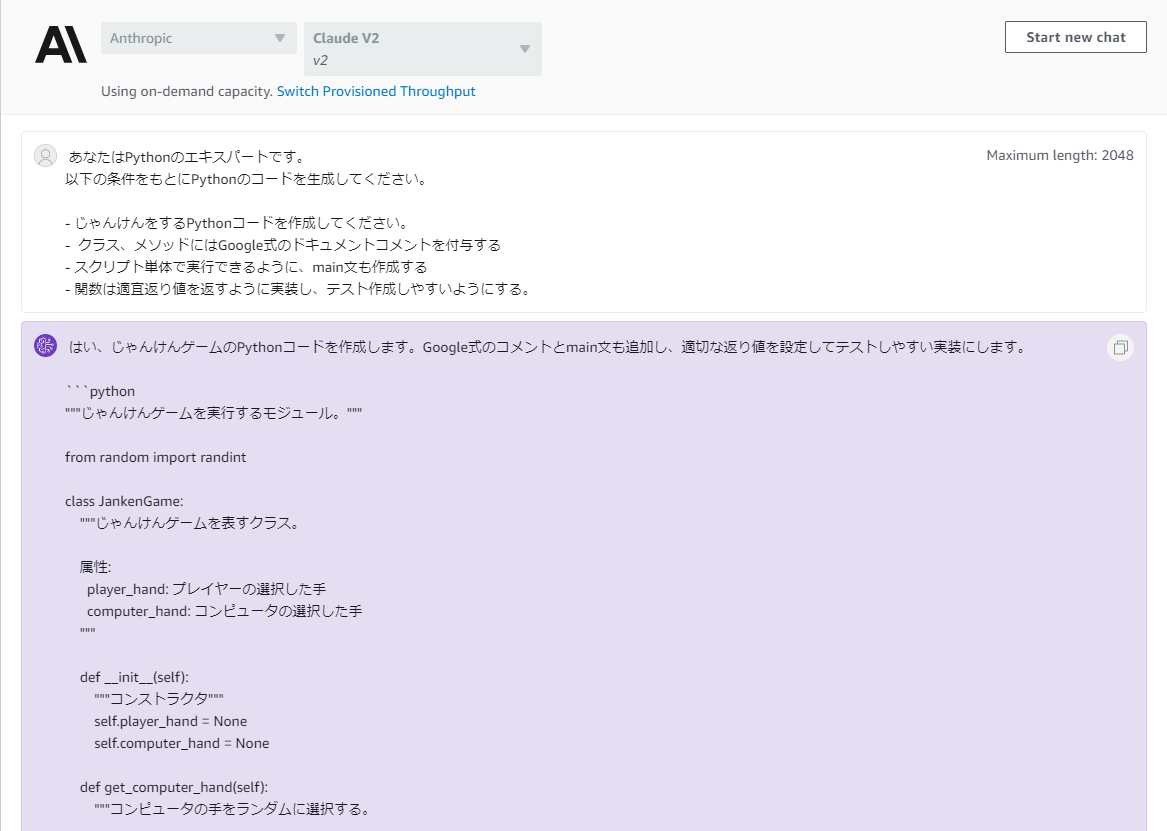Click the provider dropdown chevron arrow
Viewport: 1167px width, 831px height.
point(283,37)
